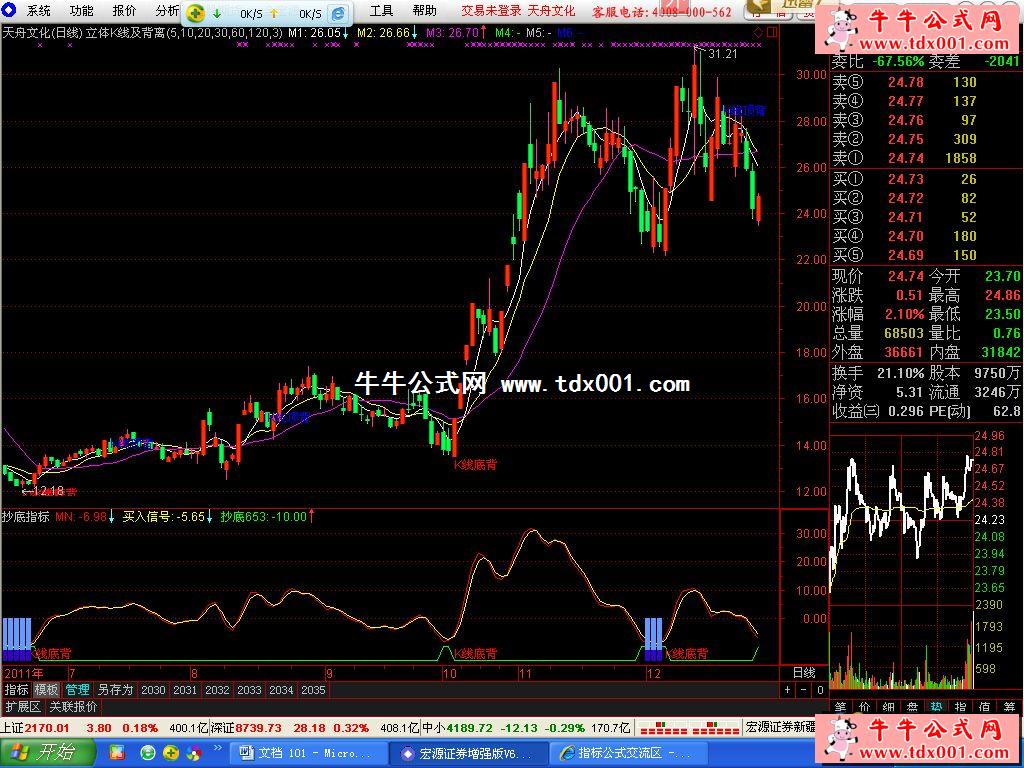Switch to the 模板 tab
The image size is (1024, 768).
click(x=46, y=690)
